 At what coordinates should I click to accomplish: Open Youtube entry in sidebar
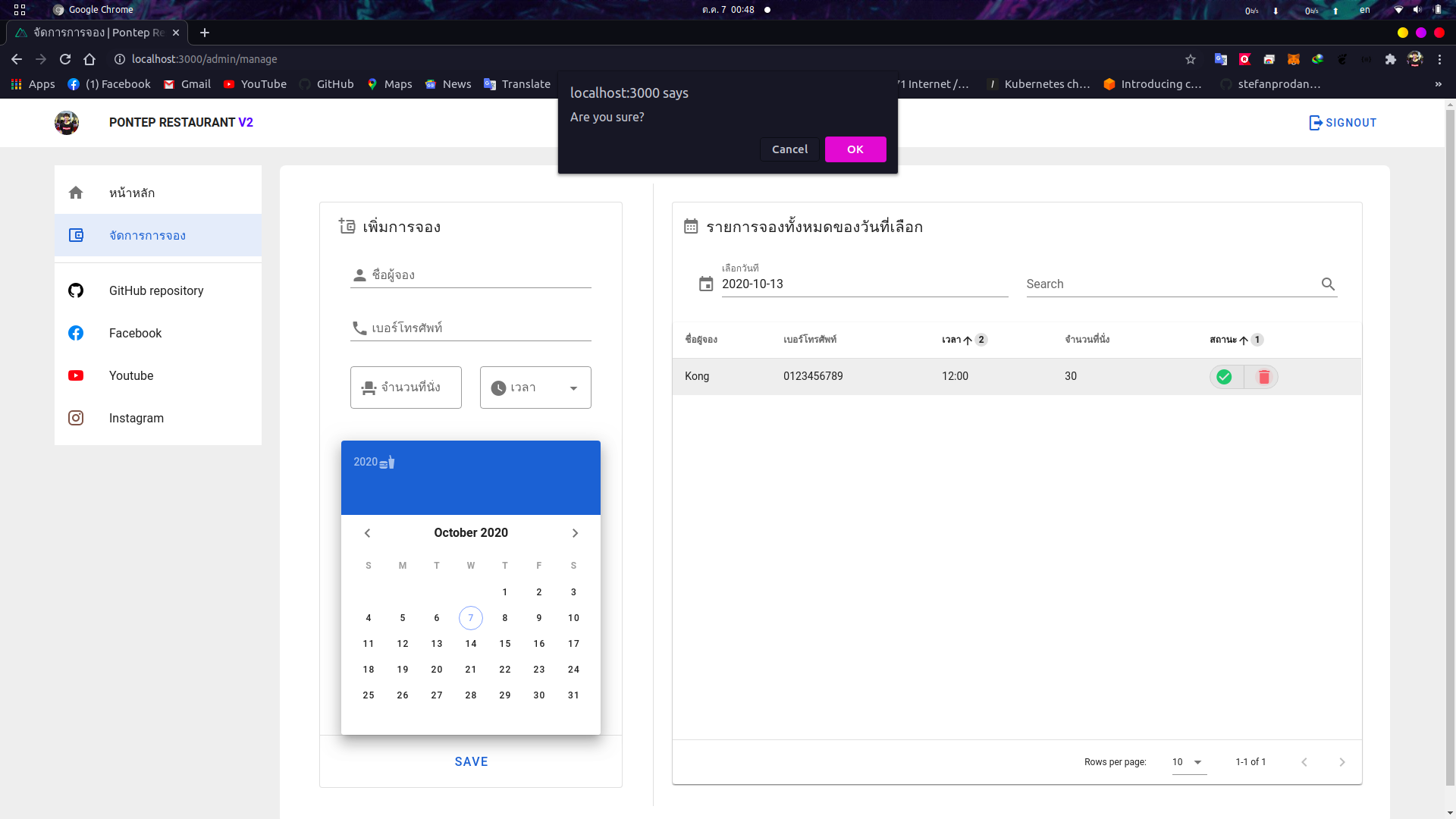click(x=131, y=375)
